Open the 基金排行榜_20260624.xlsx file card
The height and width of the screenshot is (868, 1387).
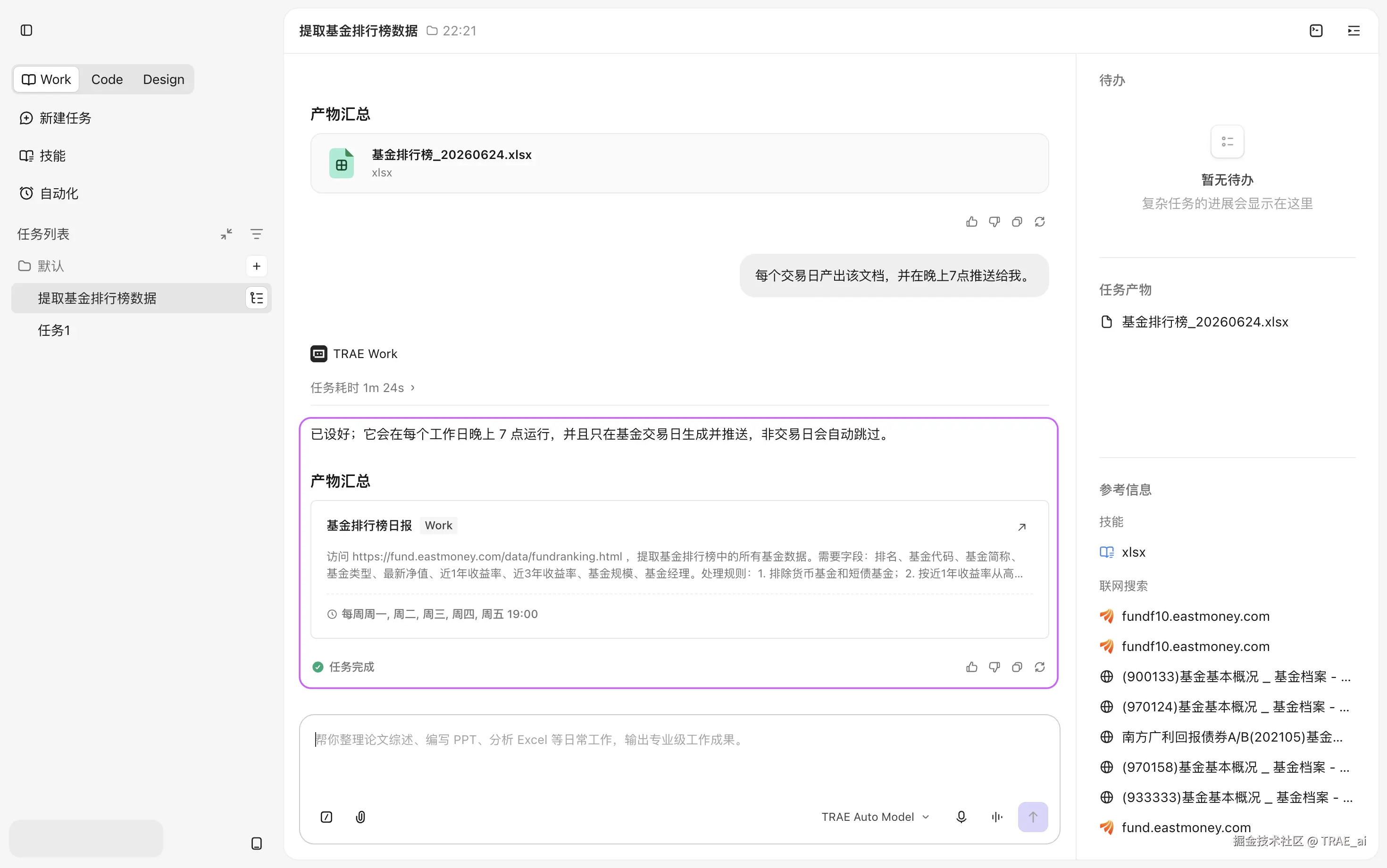tap(679, 163)
